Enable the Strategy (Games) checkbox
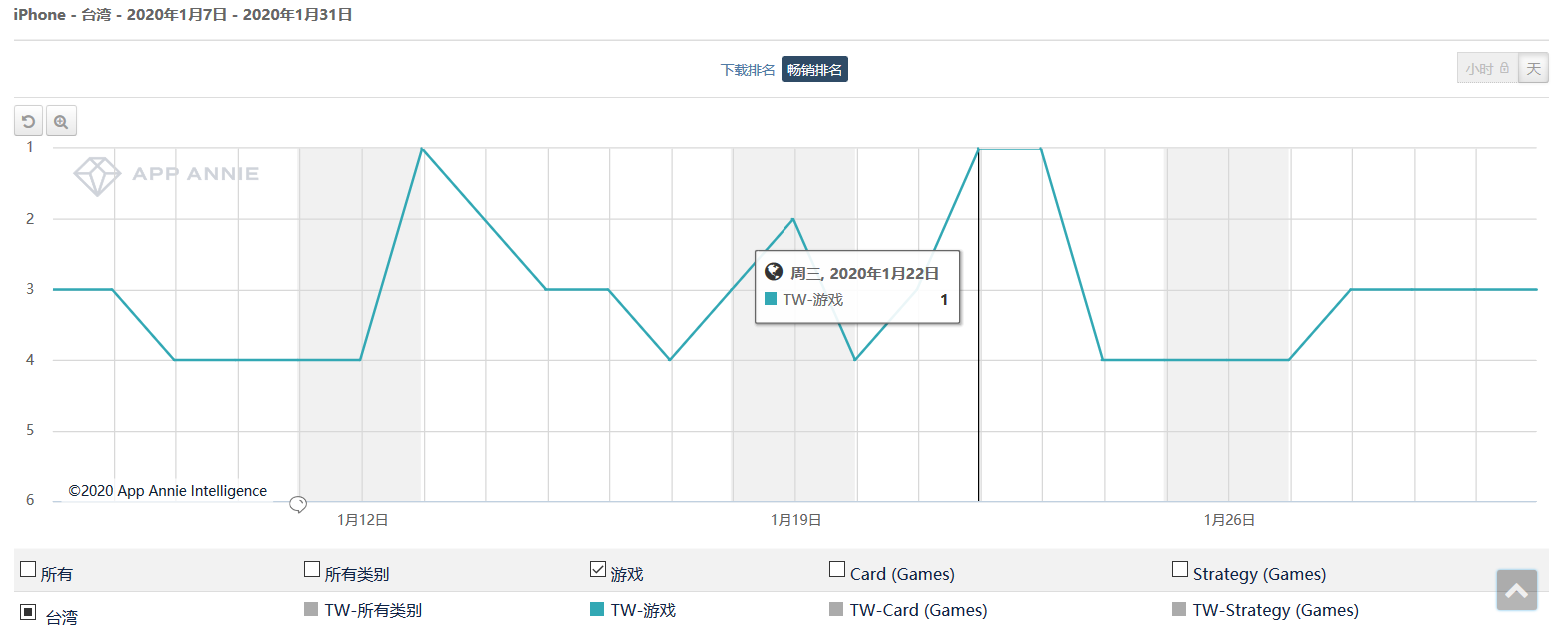Screen dimensions: 1568x638 click(x=1180, y=570)
